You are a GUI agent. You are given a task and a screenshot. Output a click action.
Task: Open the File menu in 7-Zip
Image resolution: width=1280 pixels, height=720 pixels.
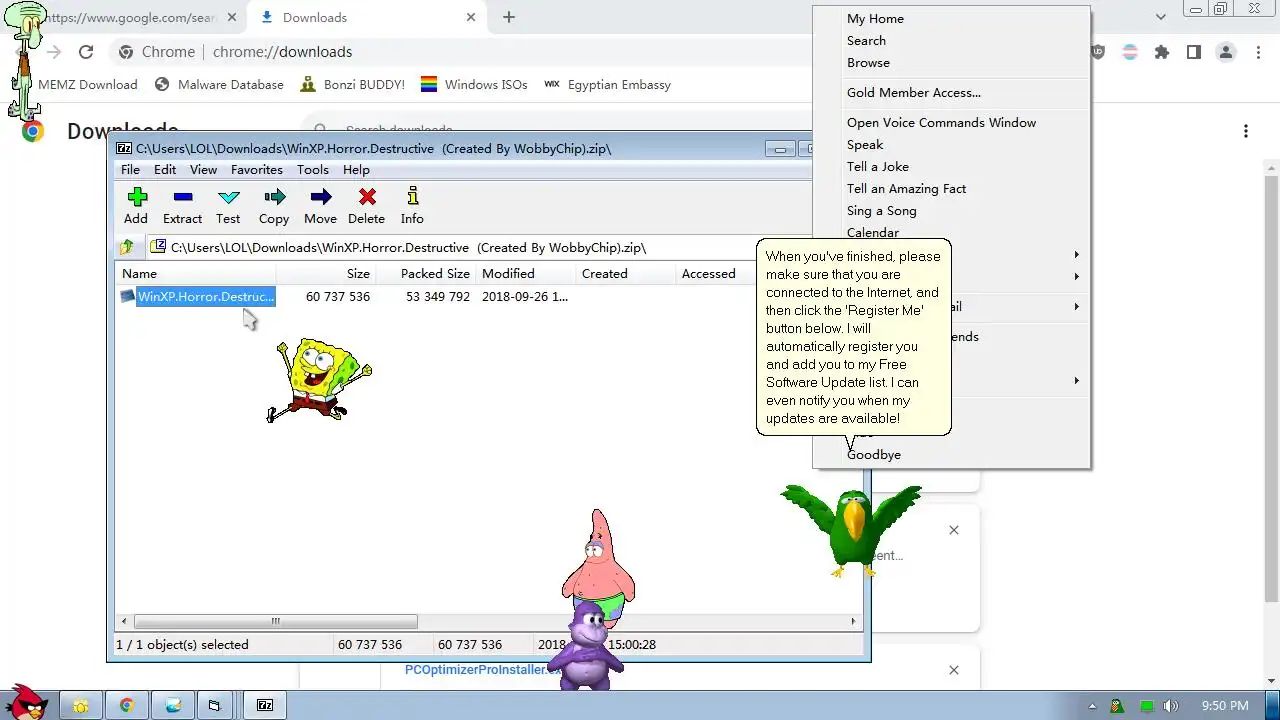pyautogui.click(x=131, y=170)
